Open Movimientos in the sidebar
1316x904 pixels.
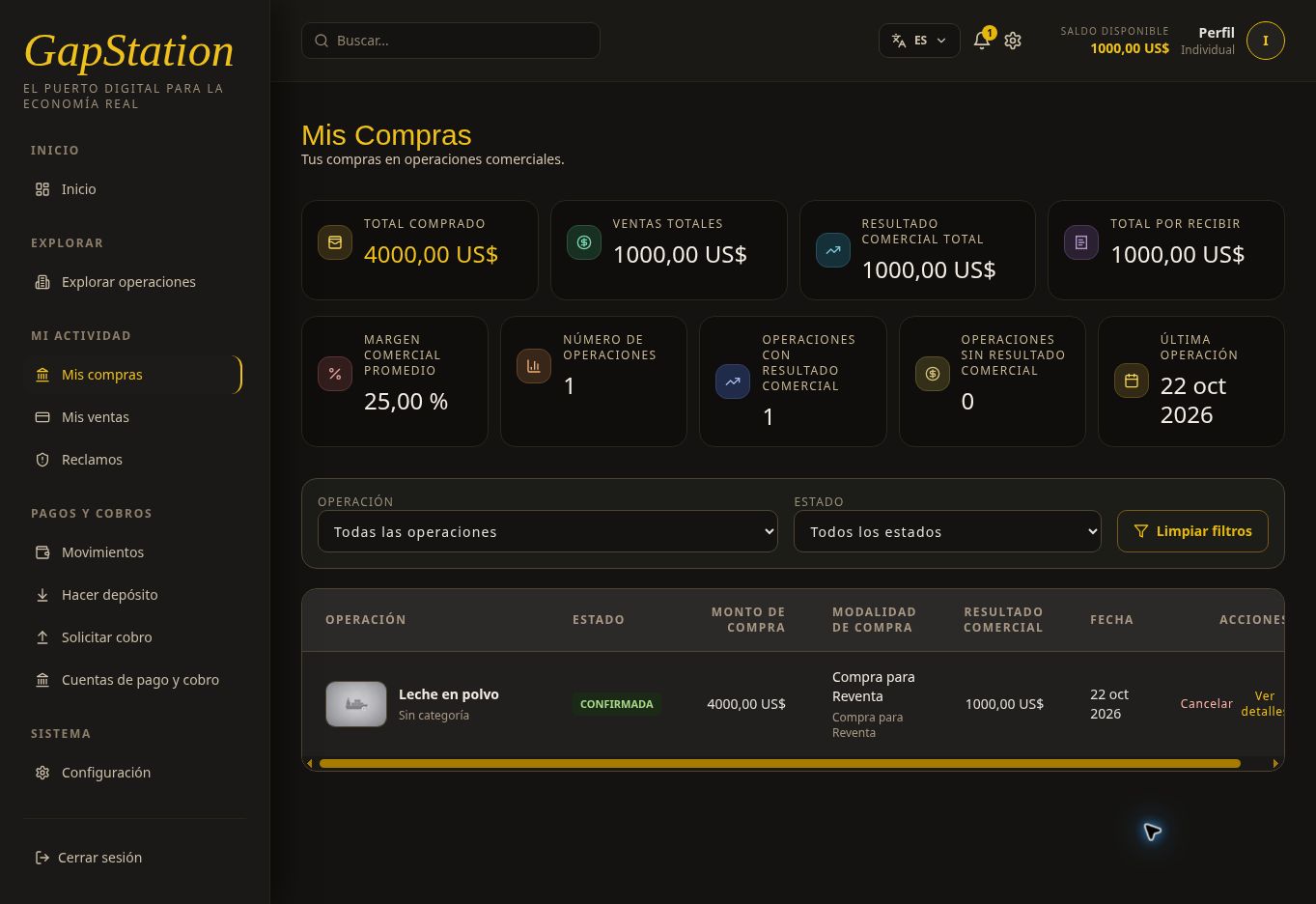pos(133,552)
